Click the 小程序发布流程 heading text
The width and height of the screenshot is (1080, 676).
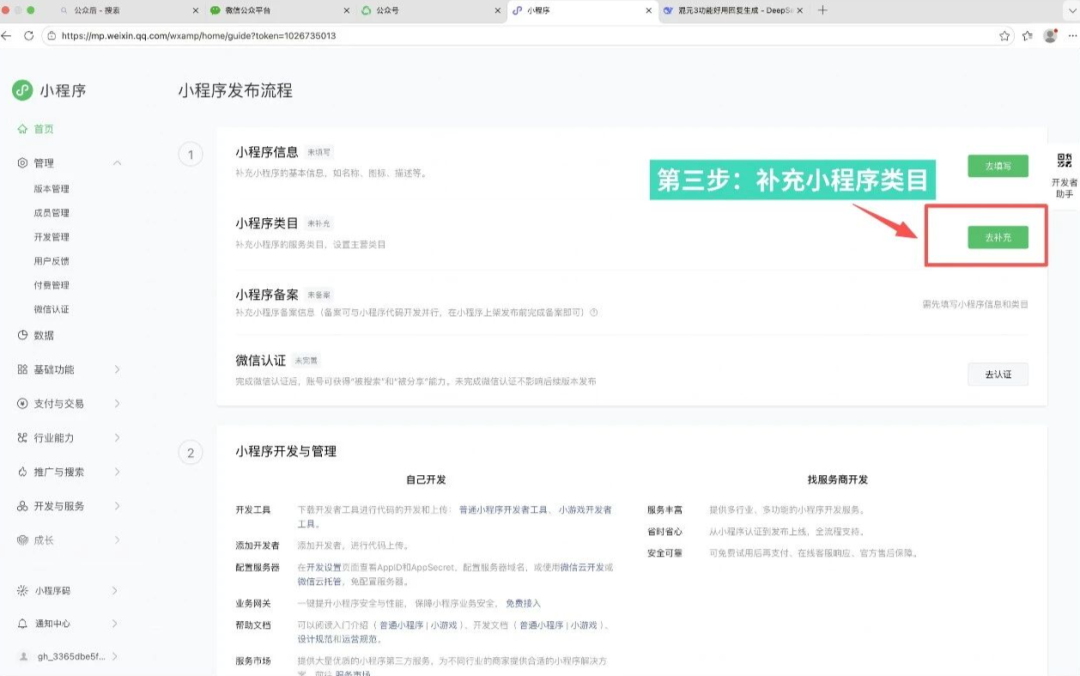pyautogui.click(x=235, y=90)
